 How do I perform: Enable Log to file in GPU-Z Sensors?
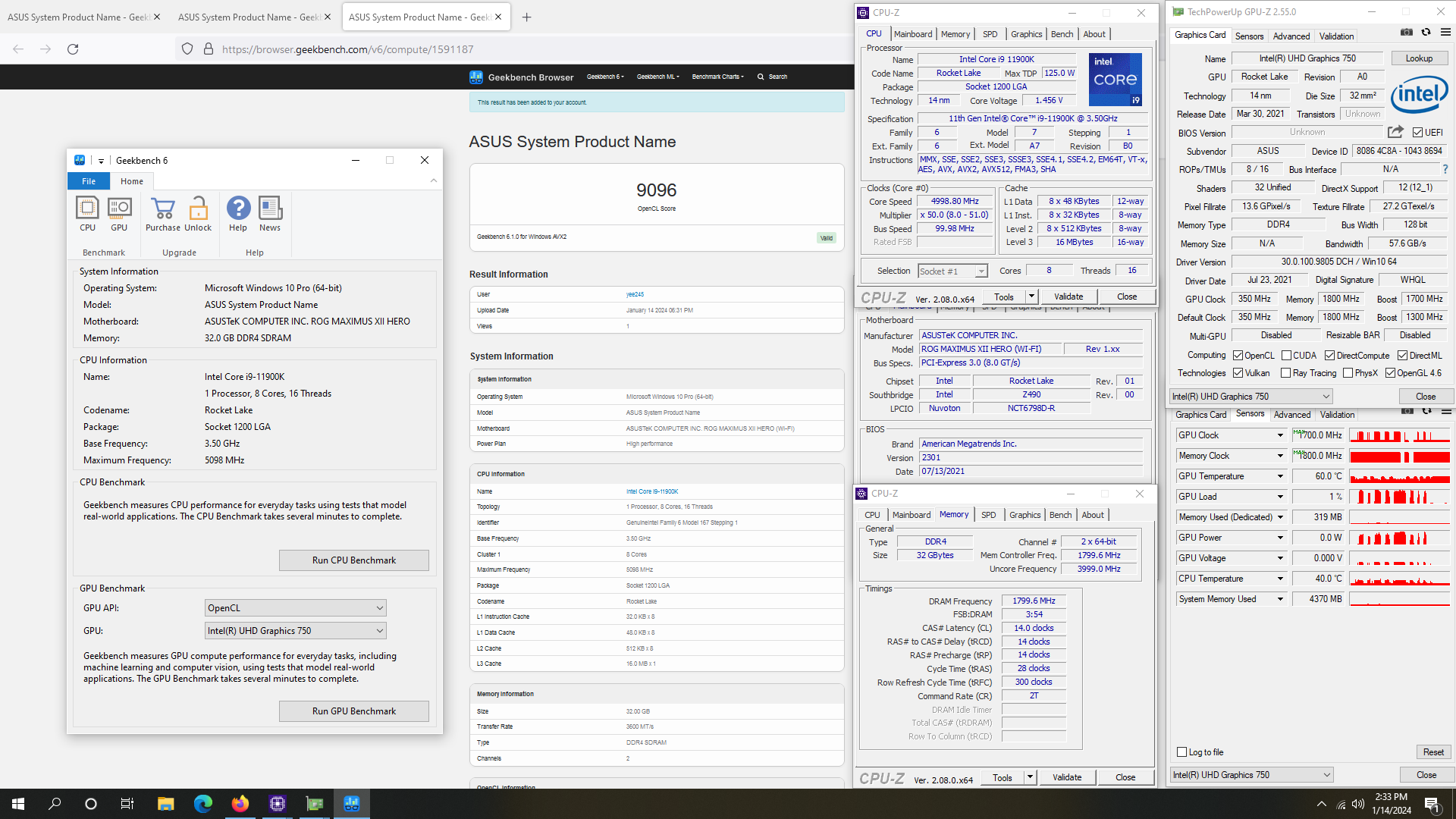(x=1181, y=752)
